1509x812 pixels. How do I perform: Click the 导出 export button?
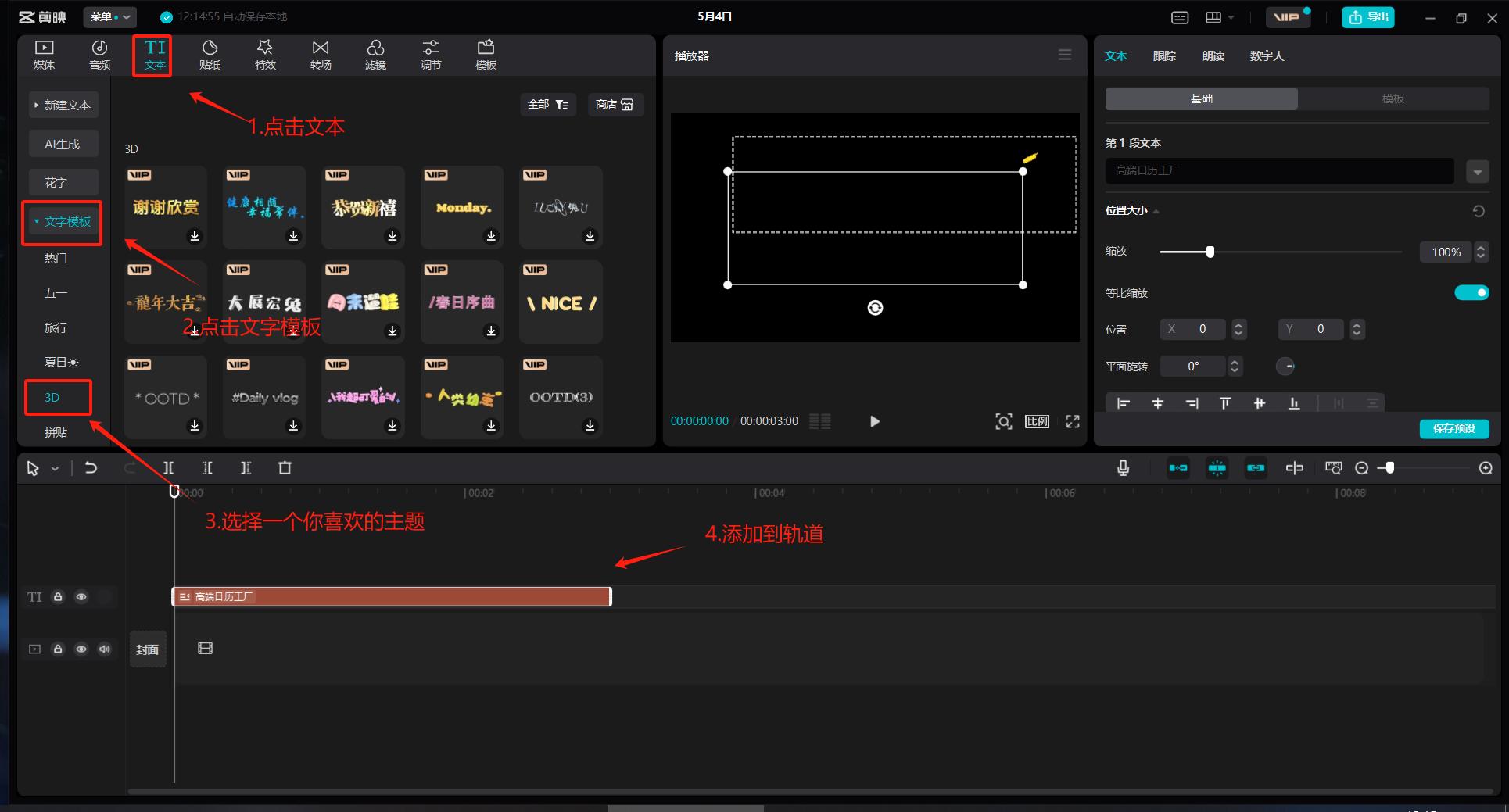click(1368, 17)
